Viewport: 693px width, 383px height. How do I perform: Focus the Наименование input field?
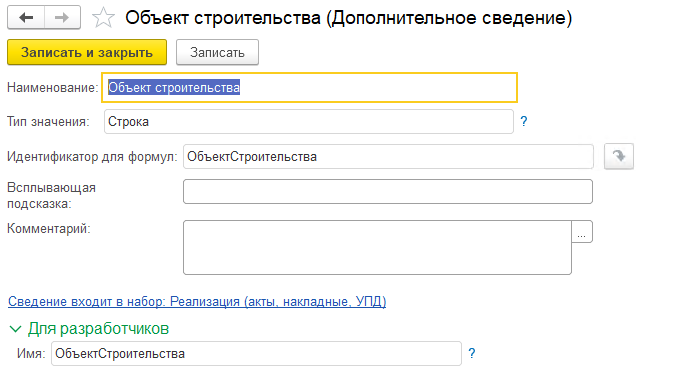click(309, 87)
